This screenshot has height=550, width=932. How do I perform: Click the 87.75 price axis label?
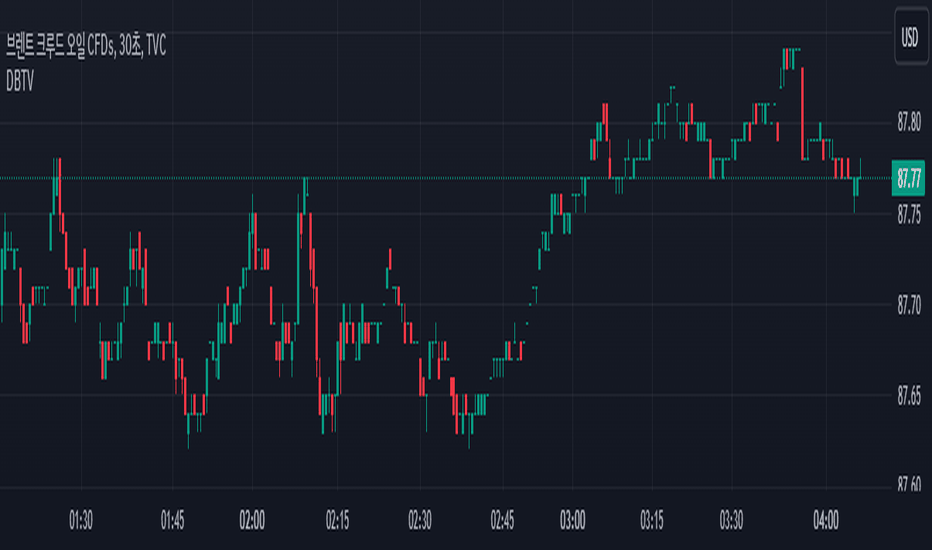pyautogui.click(x=909, y=214)
